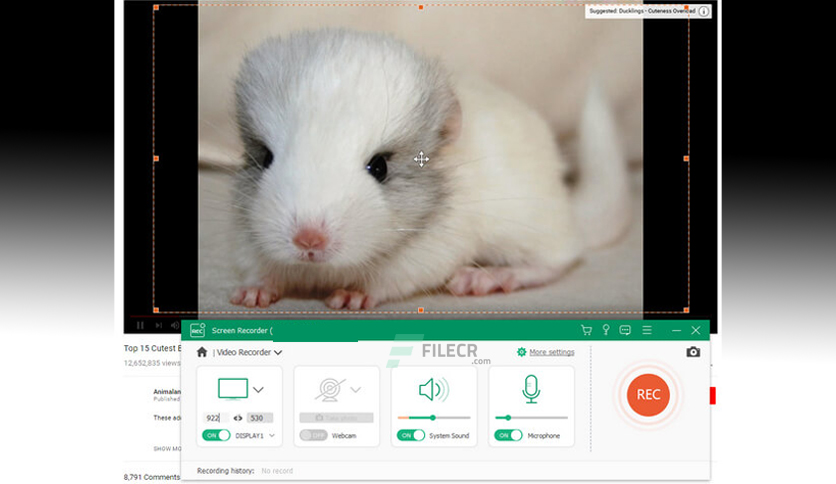Viewport: 836px width, 484px height.
Task: Click the key register icon
Action: pyautogui.click(x=606, y=330)
